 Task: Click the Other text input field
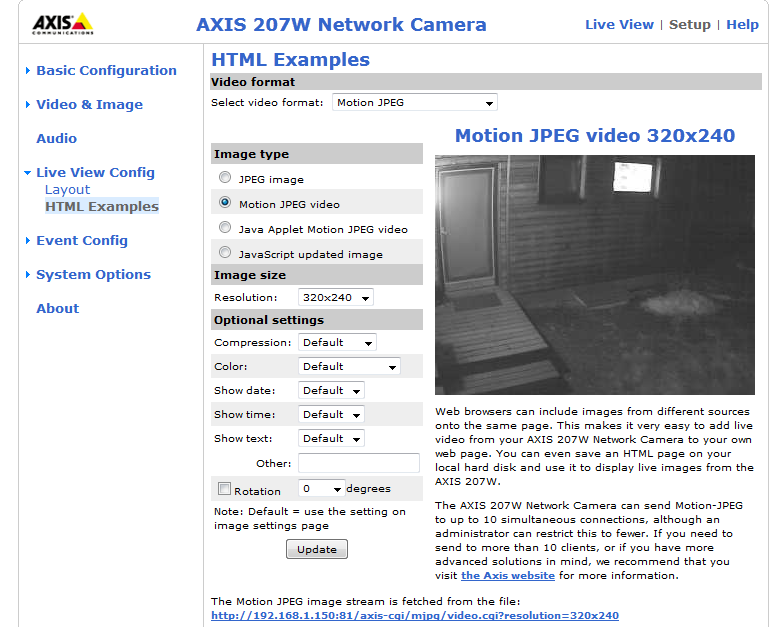point(359,463)
